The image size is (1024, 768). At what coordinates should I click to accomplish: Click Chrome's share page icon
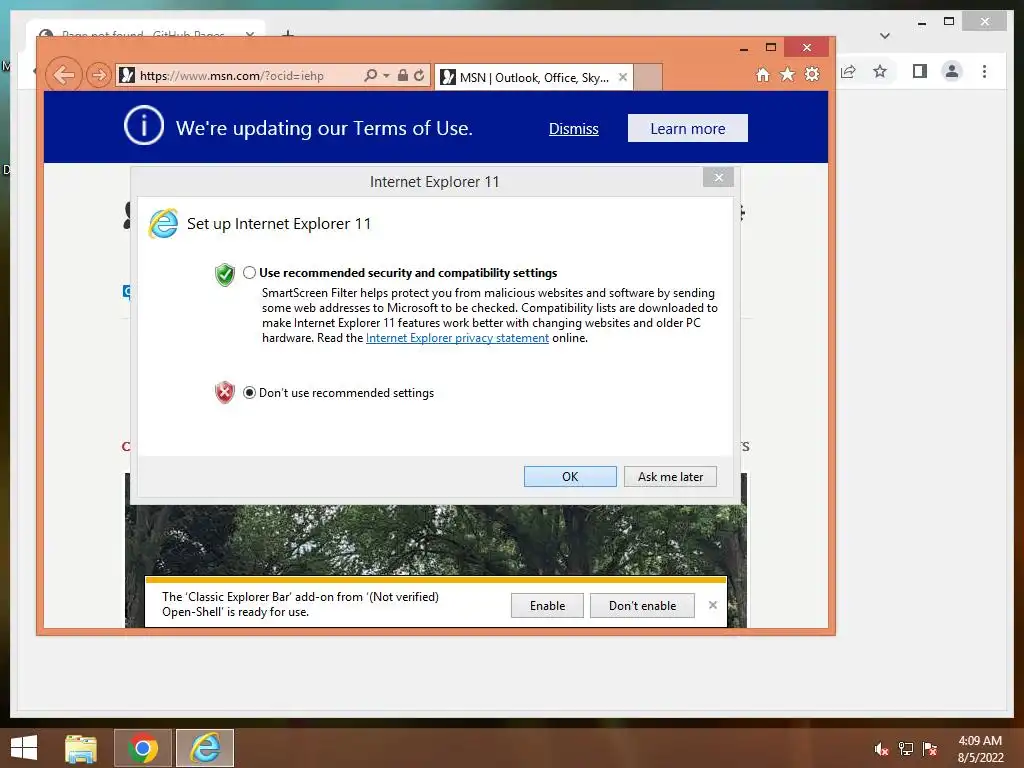click(848, 71)
